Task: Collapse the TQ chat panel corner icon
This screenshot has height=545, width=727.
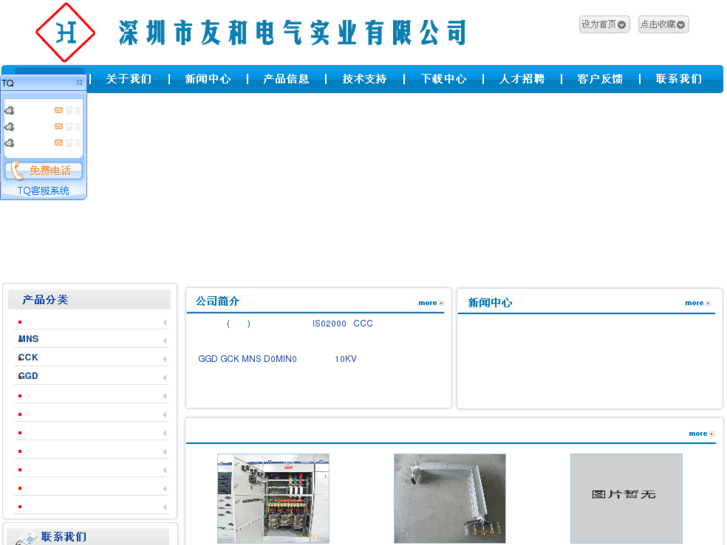Action: pyautogui.click(x=79, y=83)
